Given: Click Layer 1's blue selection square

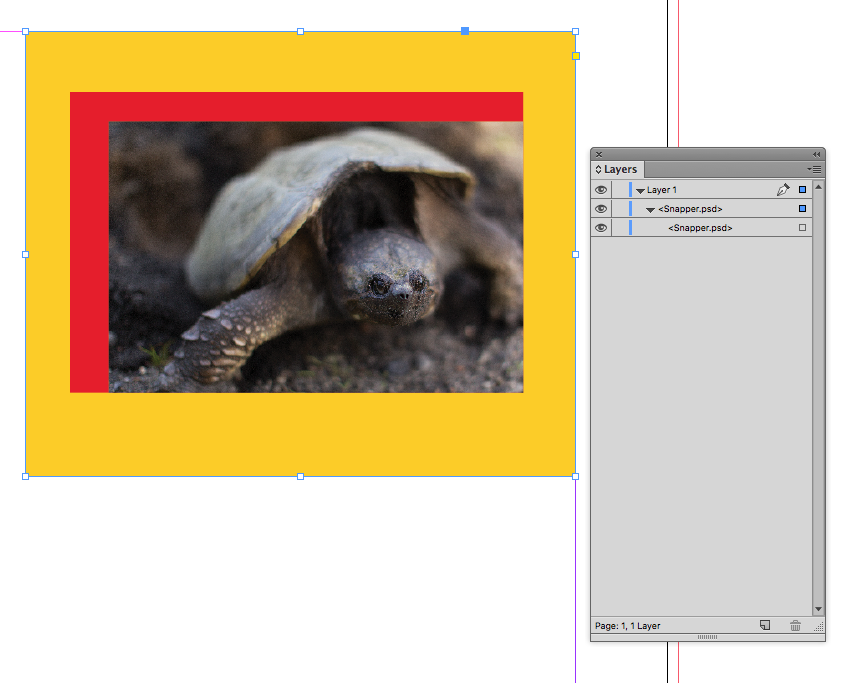Looking at the screenshot, I should (802, 190).
